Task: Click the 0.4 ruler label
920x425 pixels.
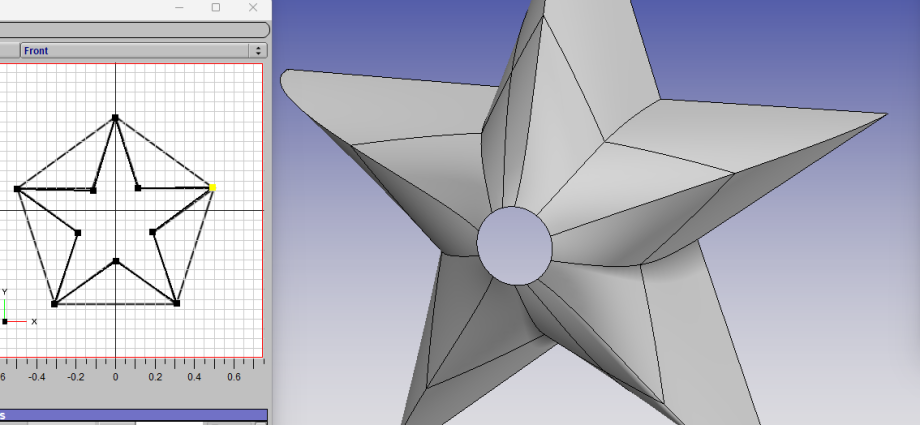Action: click(x=194, y=377)
